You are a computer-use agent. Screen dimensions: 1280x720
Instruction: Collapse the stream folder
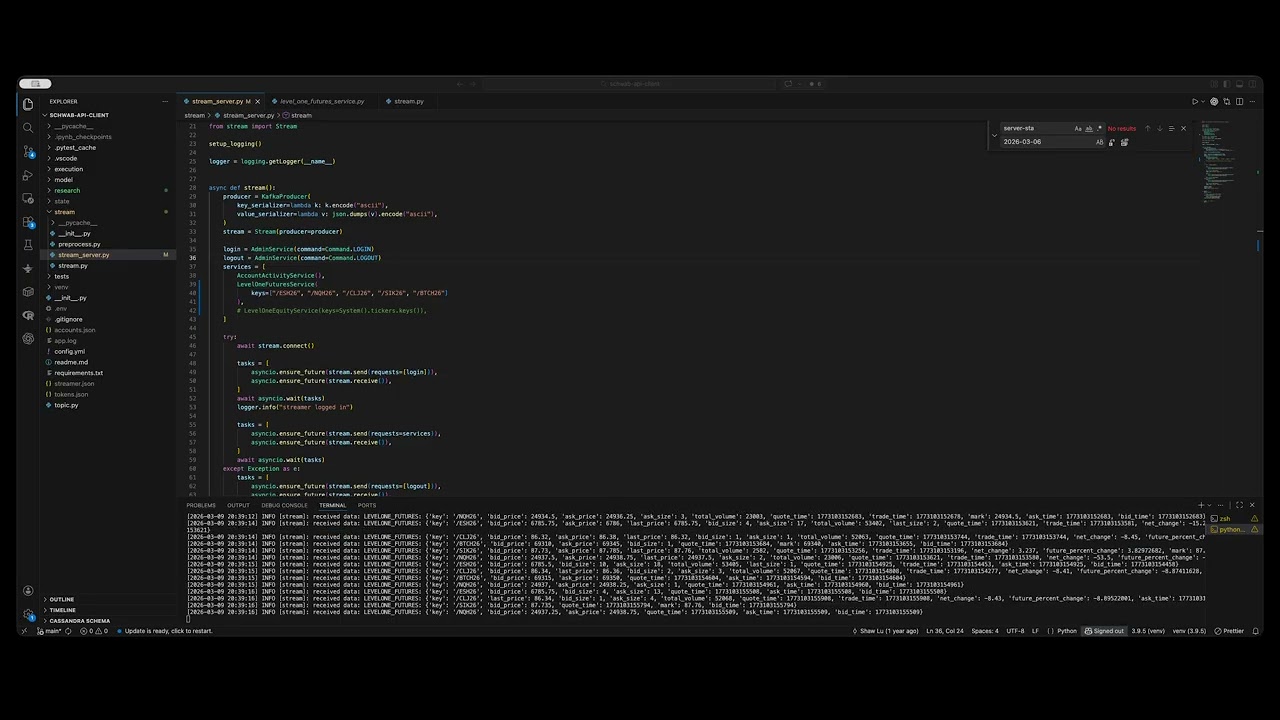pyautogui.click(x=64, y=212)
